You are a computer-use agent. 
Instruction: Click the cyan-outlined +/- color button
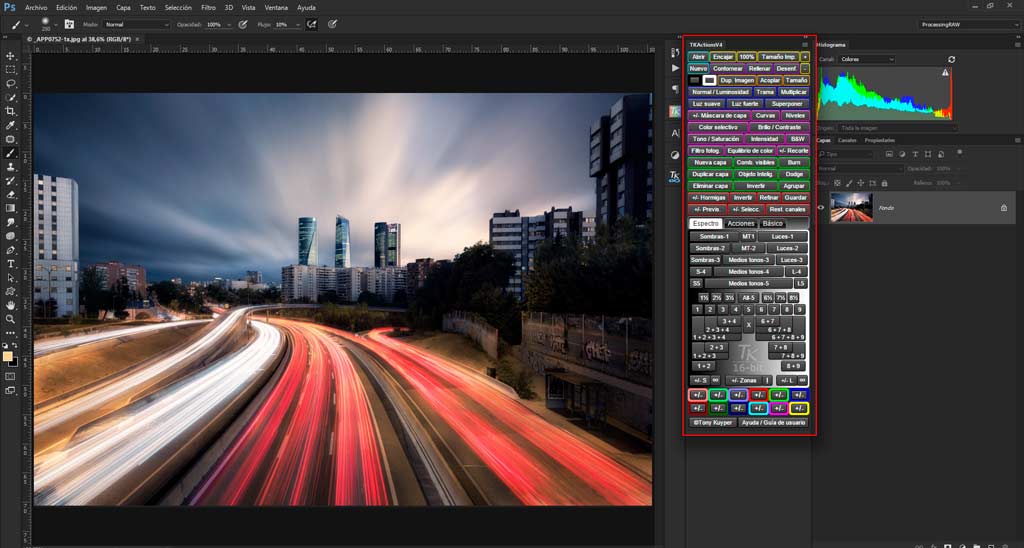click(758, 408)
